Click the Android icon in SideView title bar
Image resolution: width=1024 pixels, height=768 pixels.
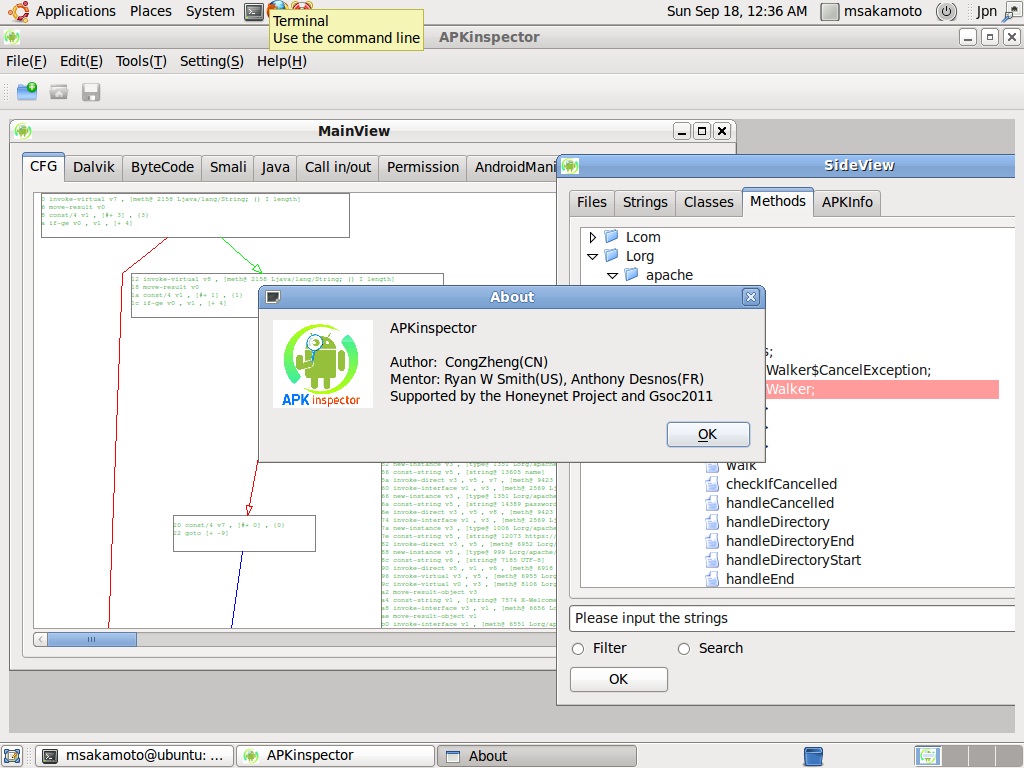570,166
